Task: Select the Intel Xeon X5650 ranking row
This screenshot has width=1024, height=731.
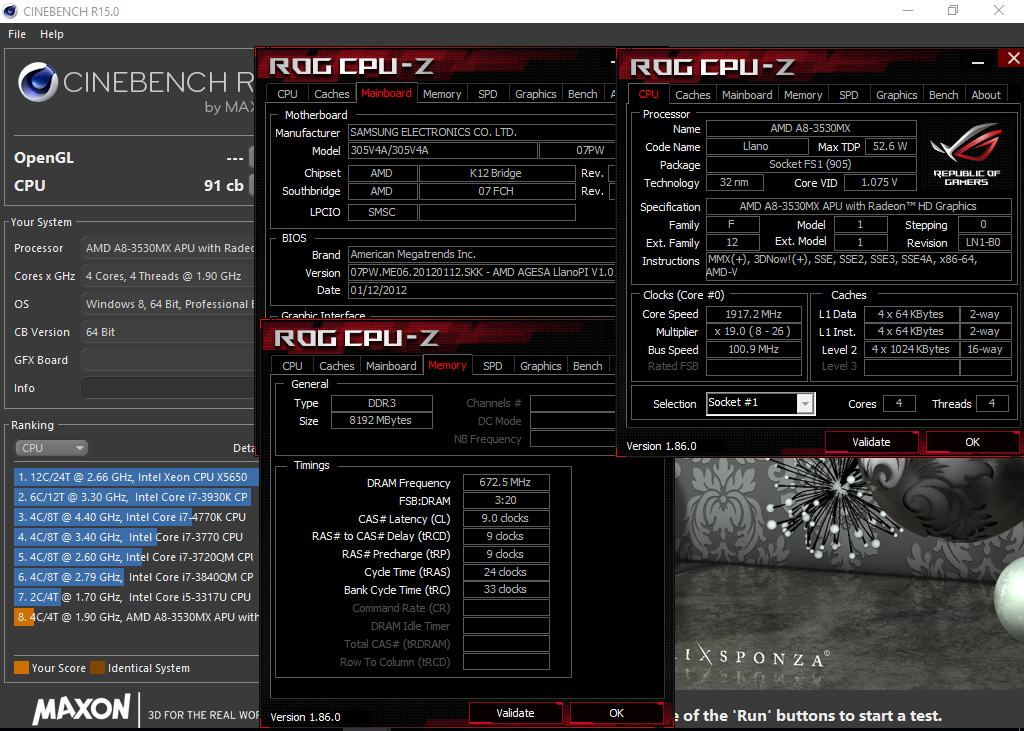Action: point(136,477)
